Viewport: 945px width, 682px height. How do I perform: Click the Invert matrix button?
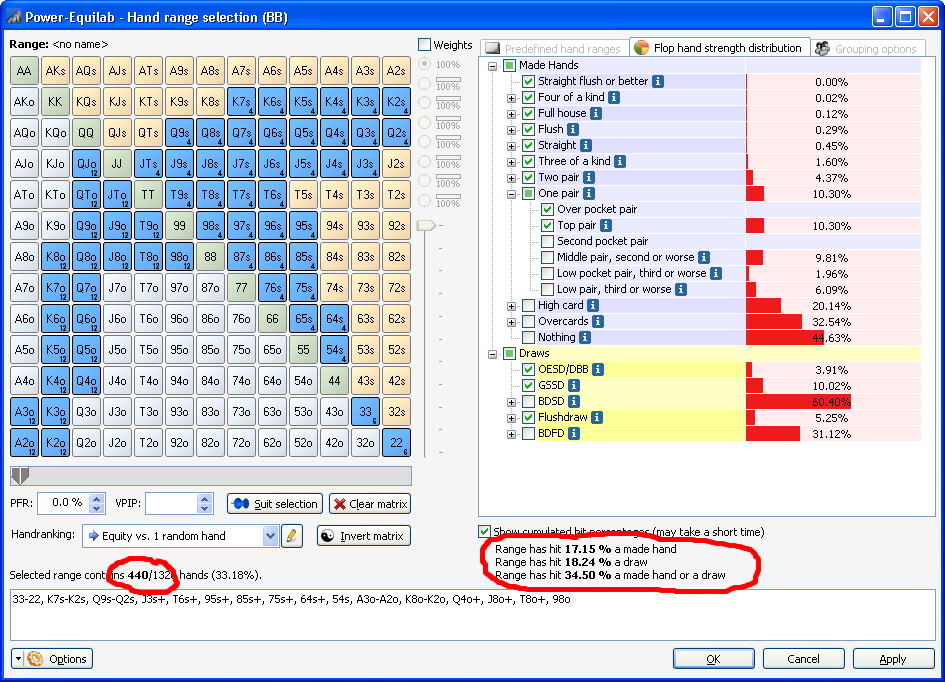pos(364,536)
